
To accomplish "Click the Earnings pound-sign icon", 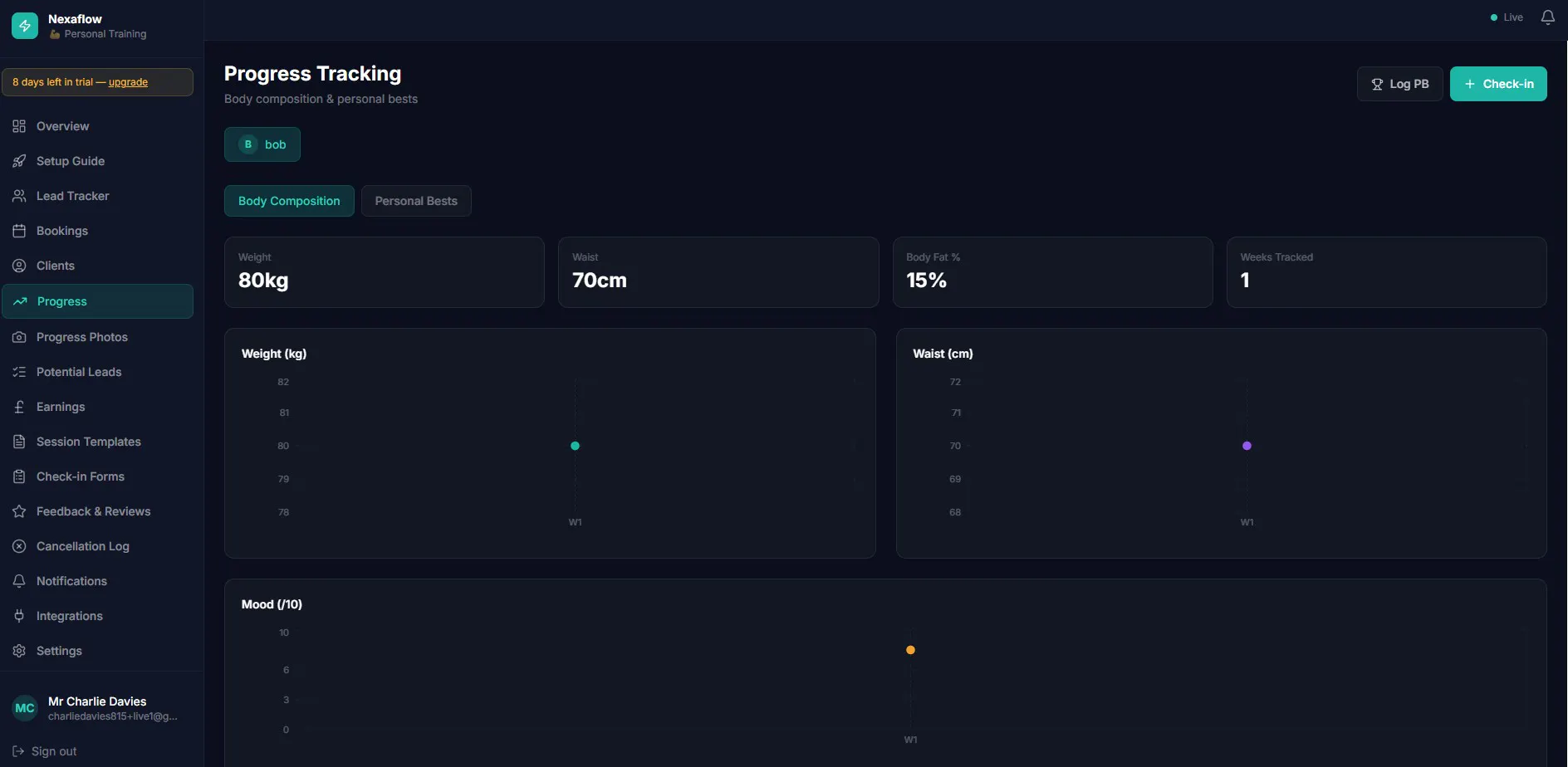I will [19, 407].
